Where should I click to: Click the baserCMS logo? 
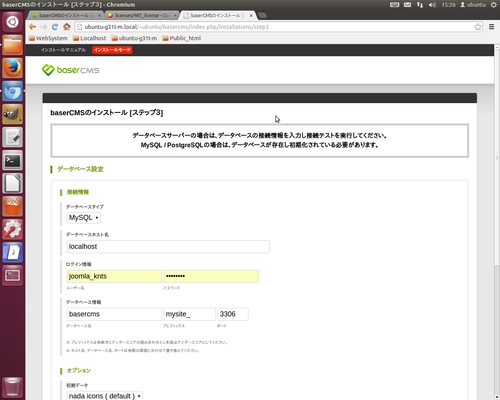[70, 70]
